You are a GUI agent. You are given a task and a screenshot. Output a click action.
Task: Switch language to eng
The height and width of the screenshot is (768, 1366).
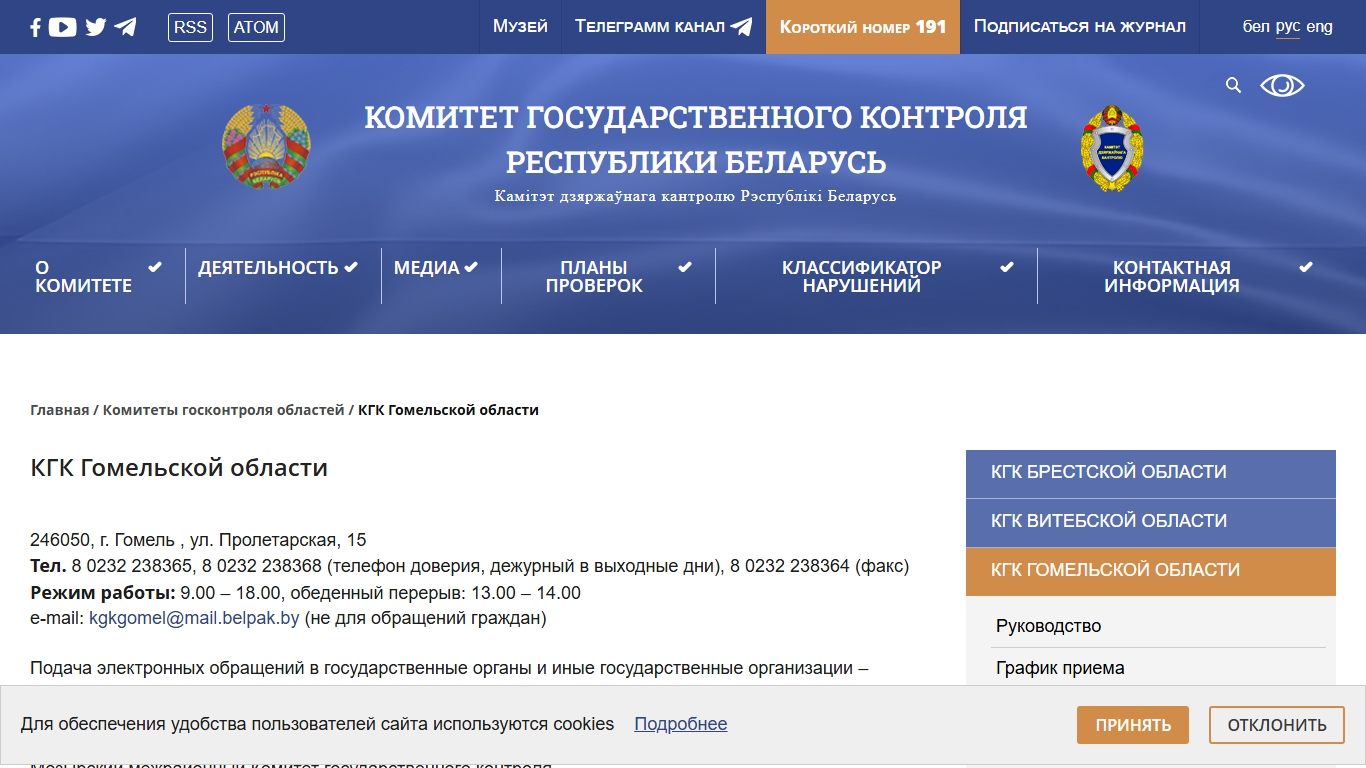[x=1319, y=27]
